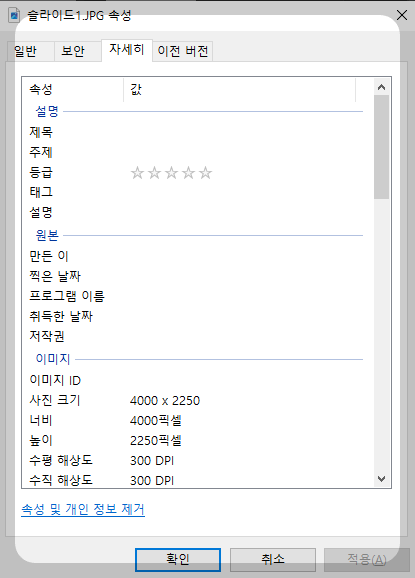The image size is (415, 578).
Task: Click the 수직 해상도 property label
Action: pyautogui.click(x=61, y=480)
